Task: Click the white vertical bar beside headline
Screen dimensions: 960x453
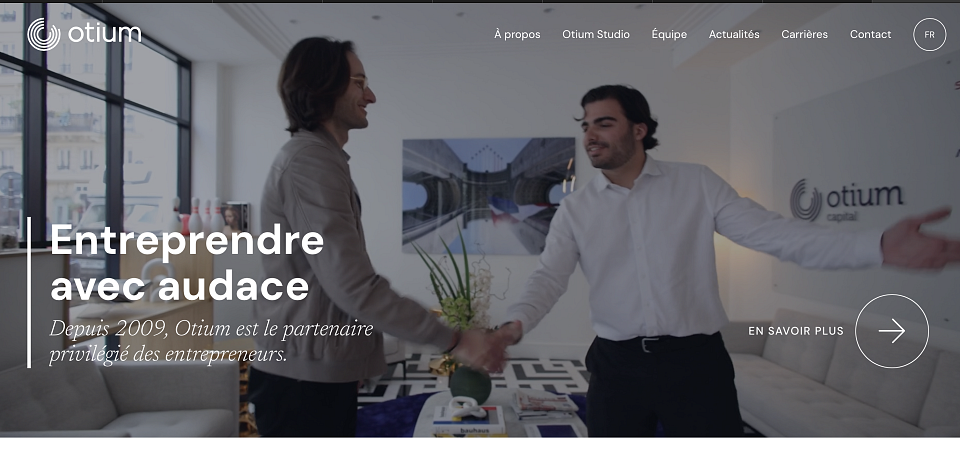Action: pyautogui.click(x=29, y=292)
